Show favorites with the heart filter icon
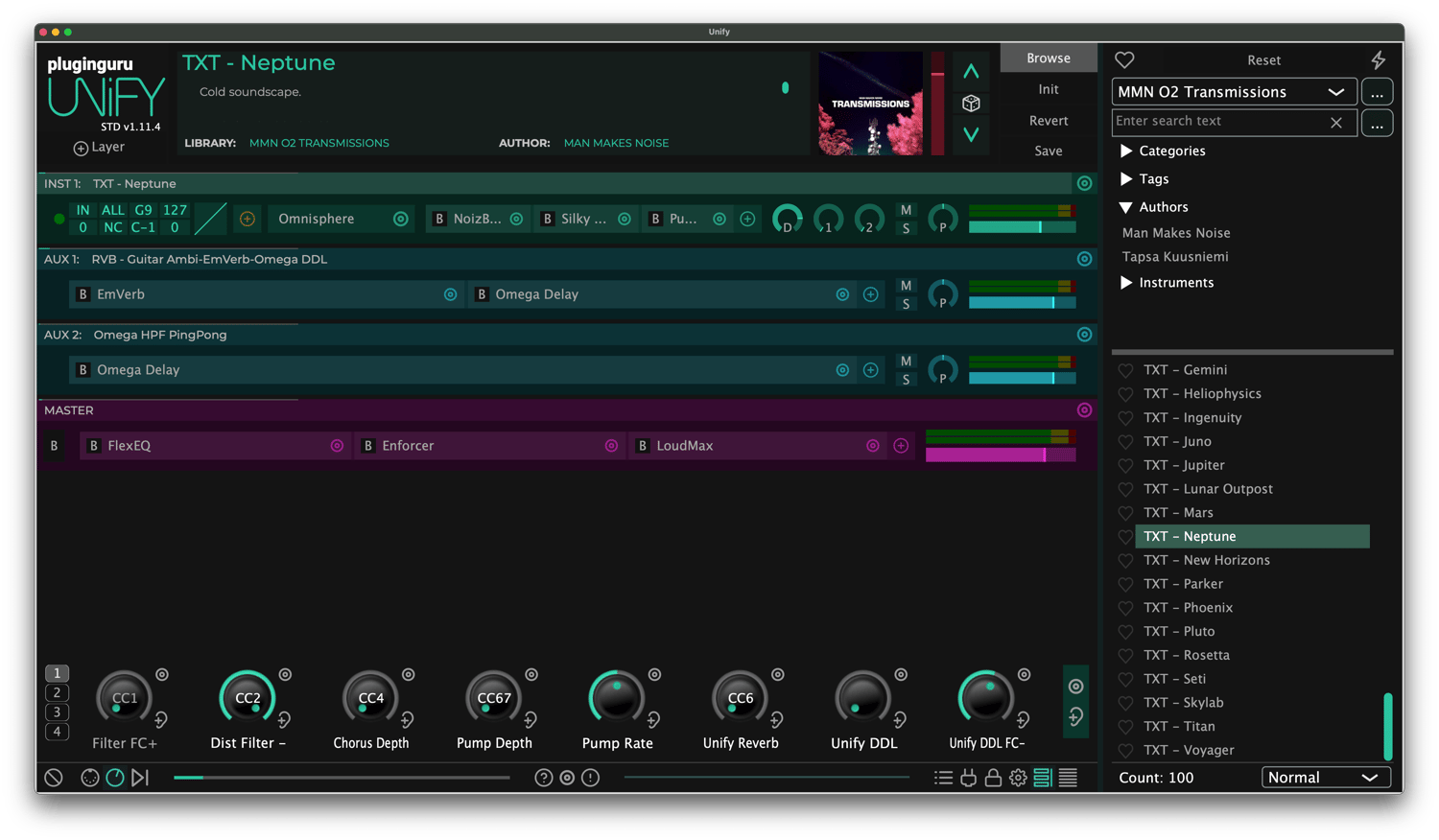 tap(1124, 59)
